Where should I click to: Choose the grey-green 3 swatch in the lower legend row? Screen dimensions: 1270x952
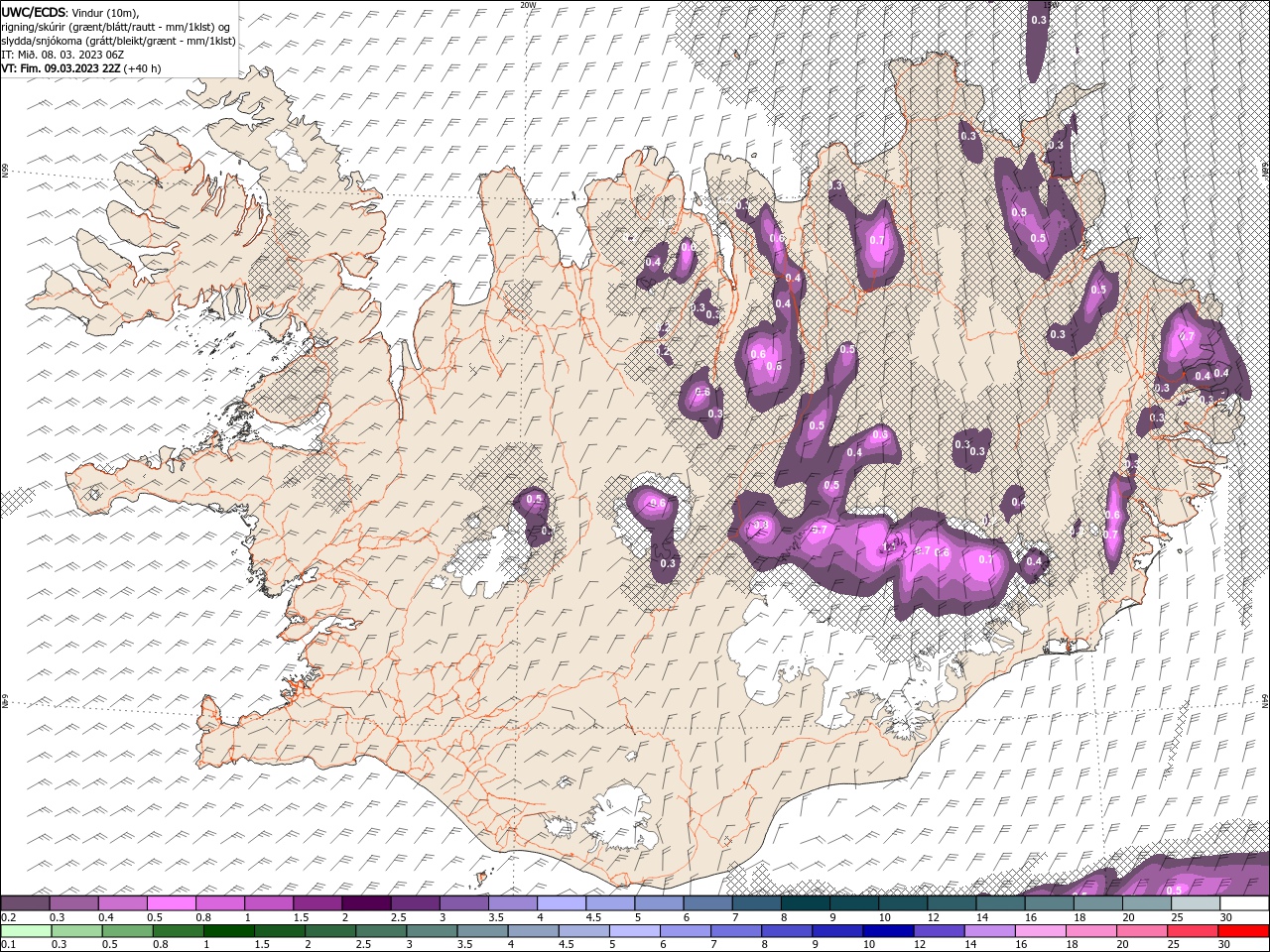[431, 931]
